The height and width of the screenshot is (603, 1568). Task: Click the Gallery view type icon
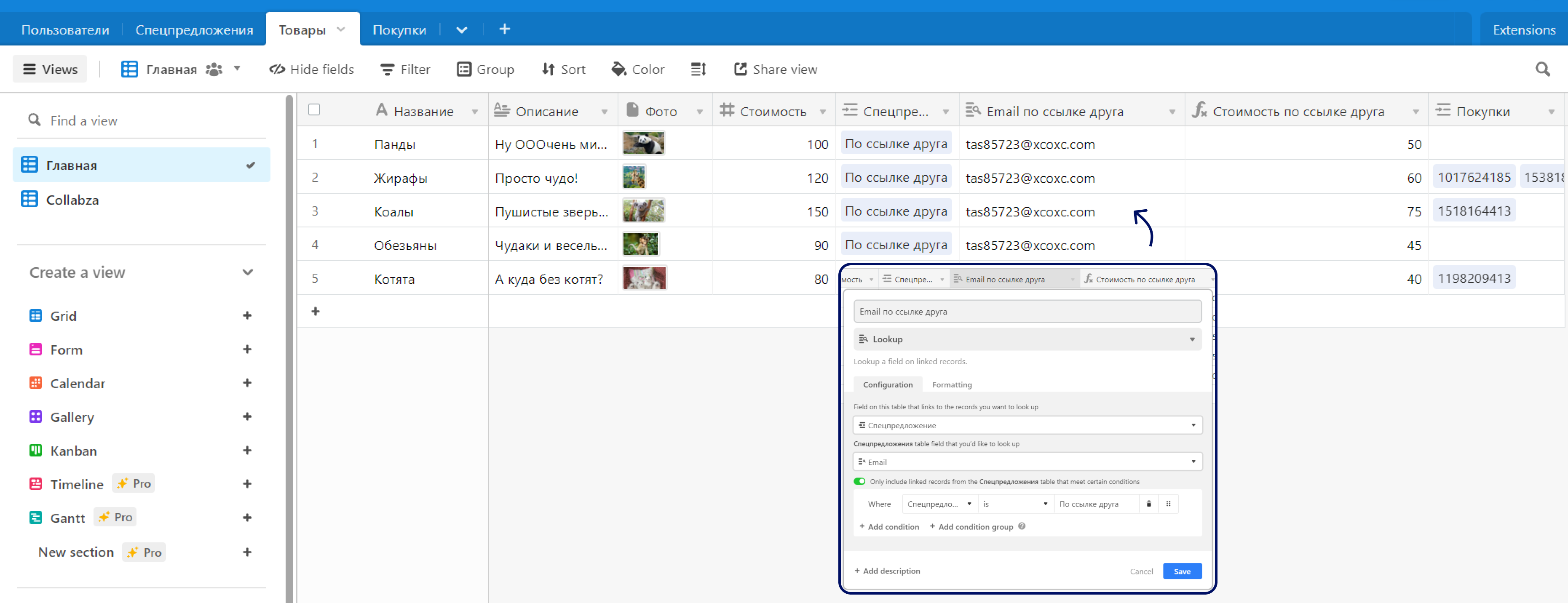[36, 417]
